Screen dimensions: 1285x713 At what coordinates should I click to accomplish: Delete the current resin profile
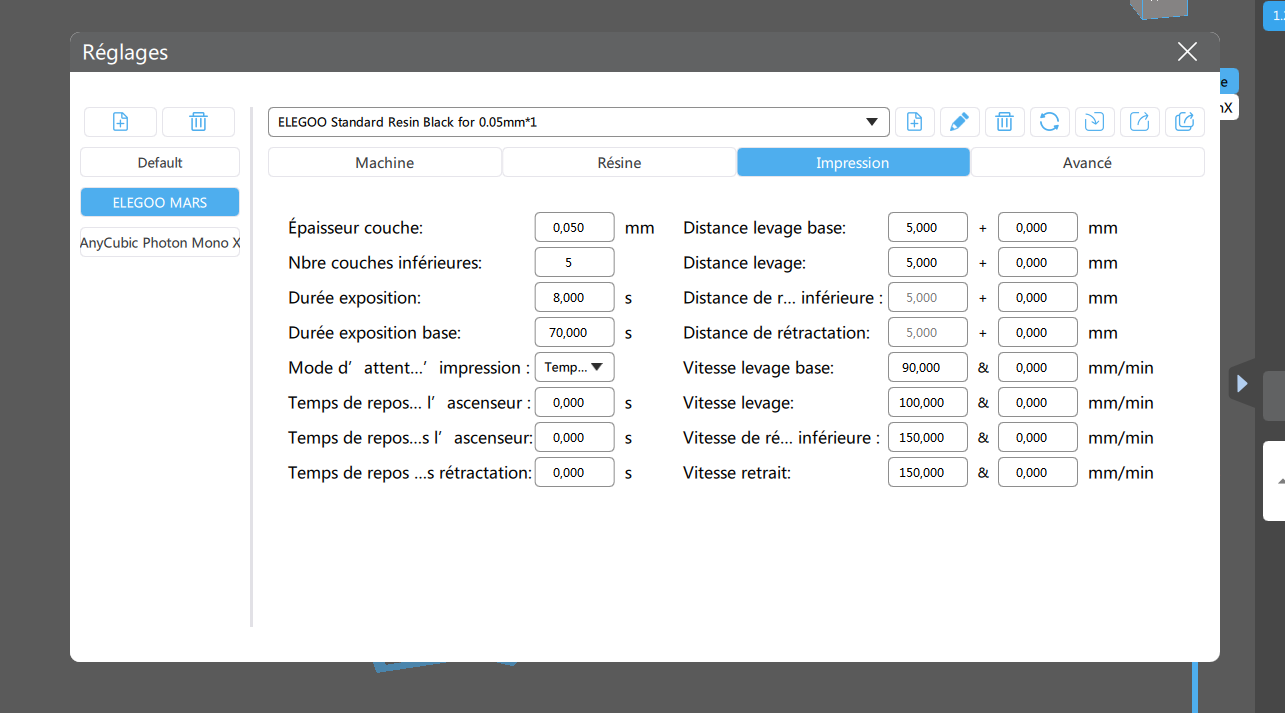tap(1004, 122)
